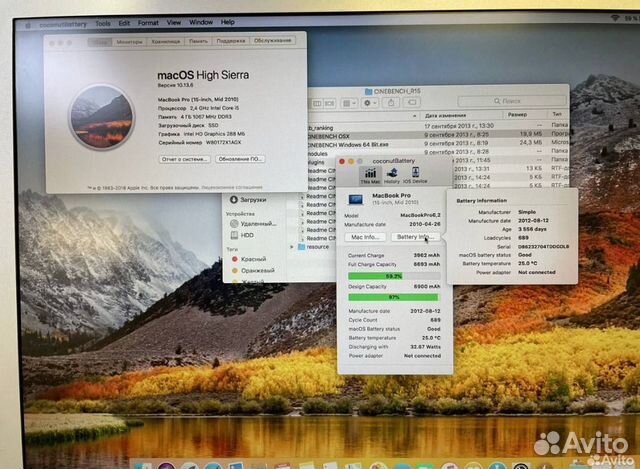
Task: Click the name column sort arrow in Finder
Action: coord(414,116)
